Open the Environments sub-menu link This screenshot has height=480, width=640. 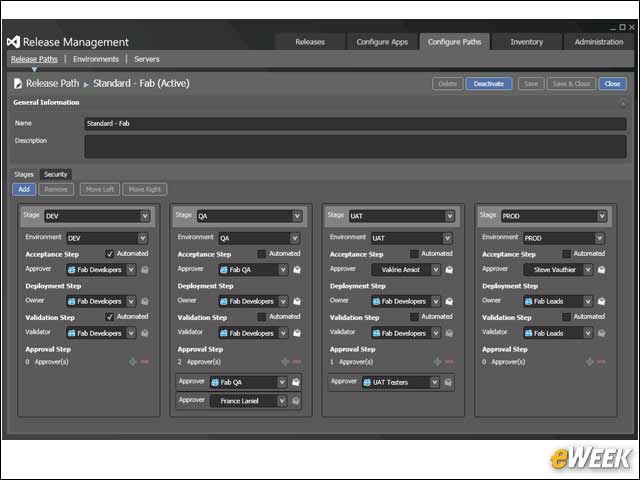click(96, 59)
